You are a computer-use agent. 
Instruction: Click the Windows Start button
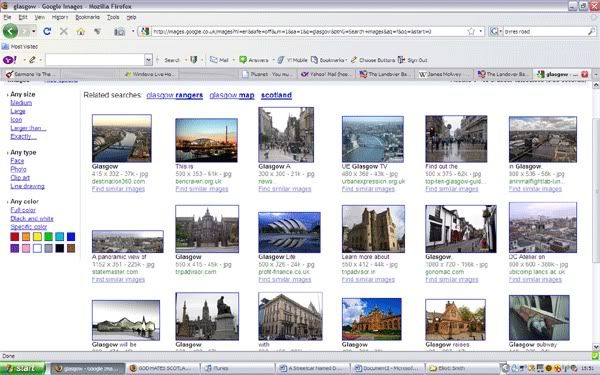[22, 368]
